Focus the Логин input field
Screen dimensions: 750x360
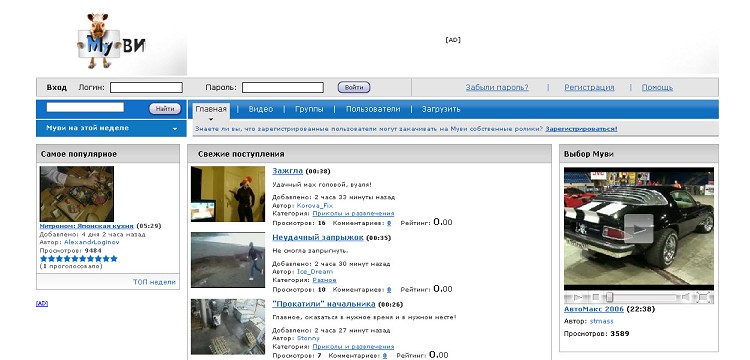146,87
